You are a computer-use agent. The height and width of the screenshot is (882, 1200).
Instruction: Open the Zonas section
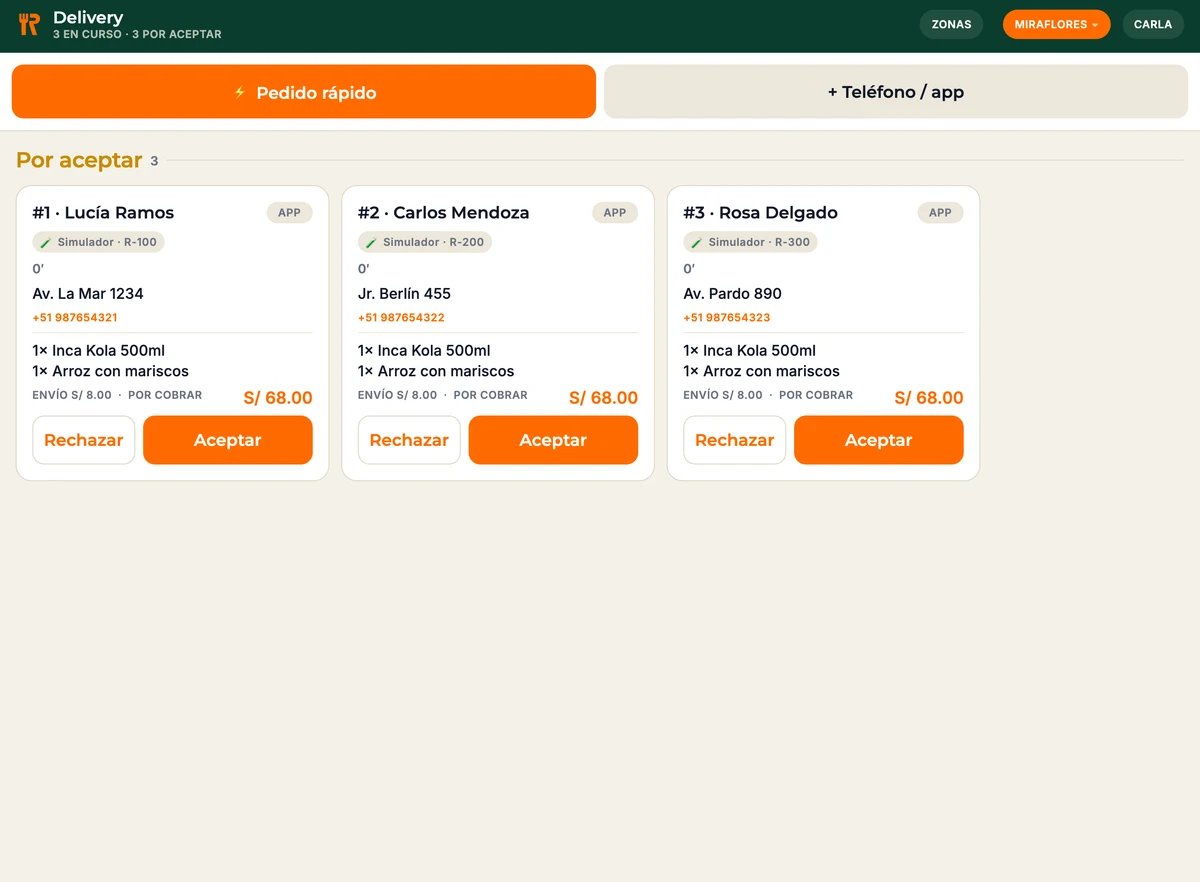coord(951,25)
